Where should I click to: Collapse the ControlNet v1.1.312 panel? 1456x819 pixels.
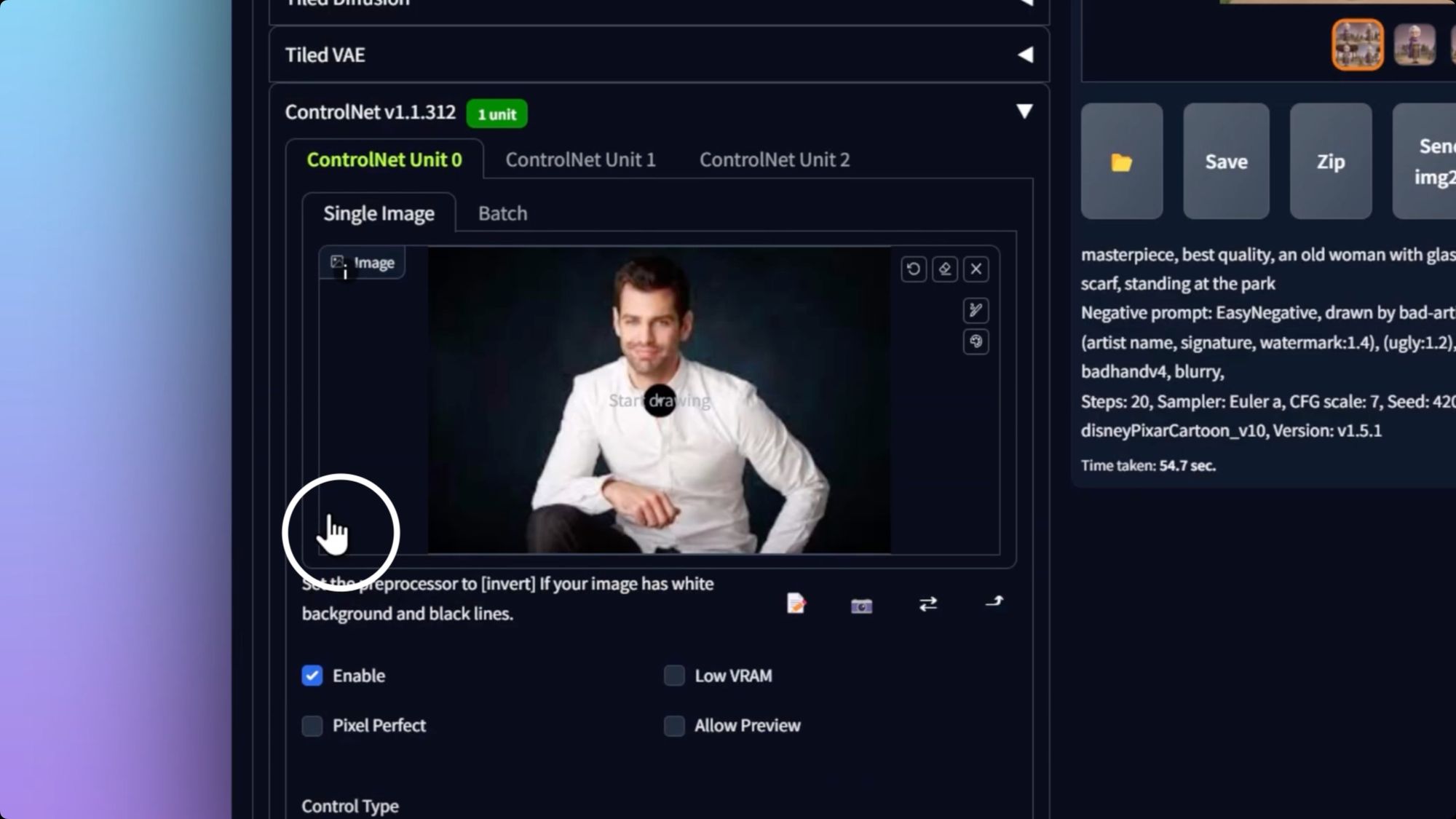(1024, 111)
